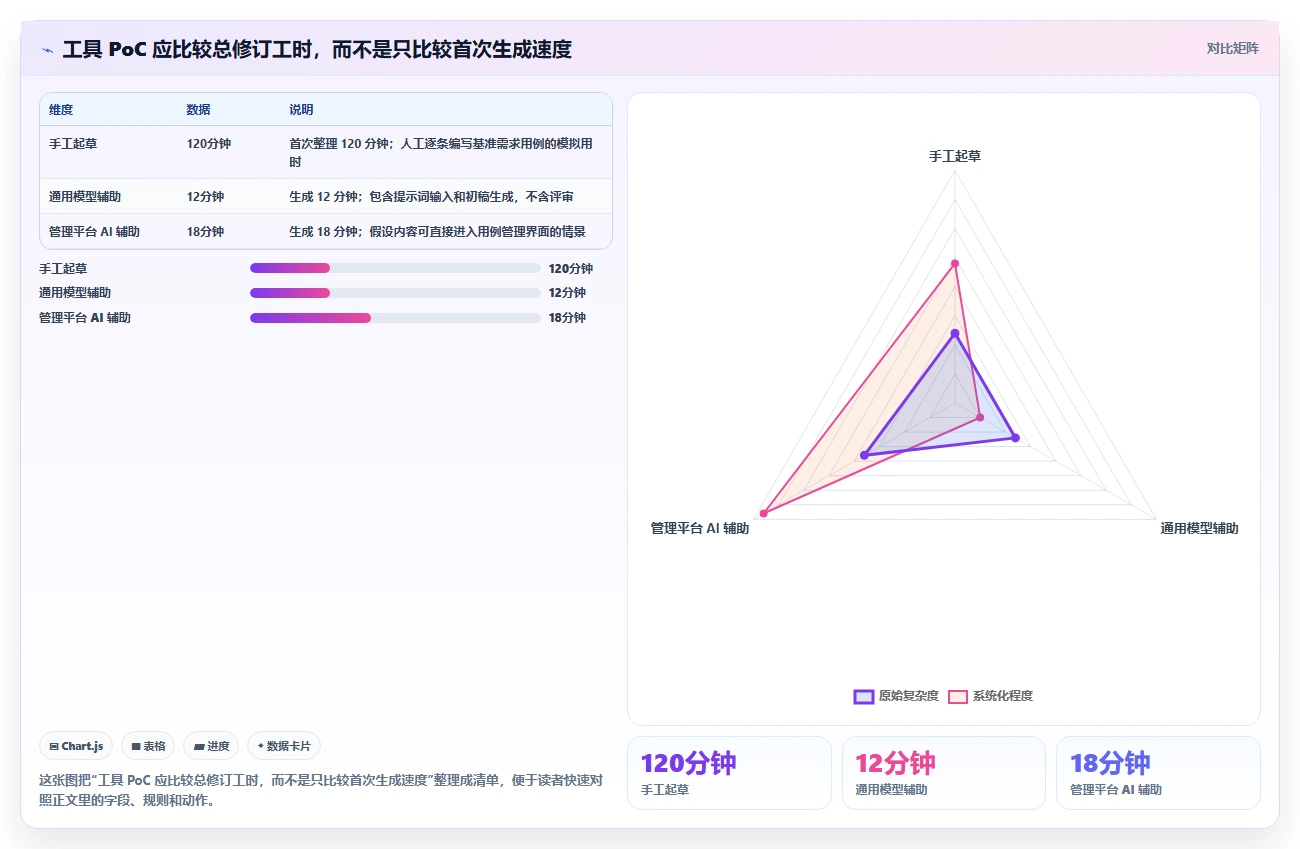This screenshot has height=849, width=1300.
Task: Click the 管理平台 AI 辅助 radar axis label
Action: click(700, 528)
